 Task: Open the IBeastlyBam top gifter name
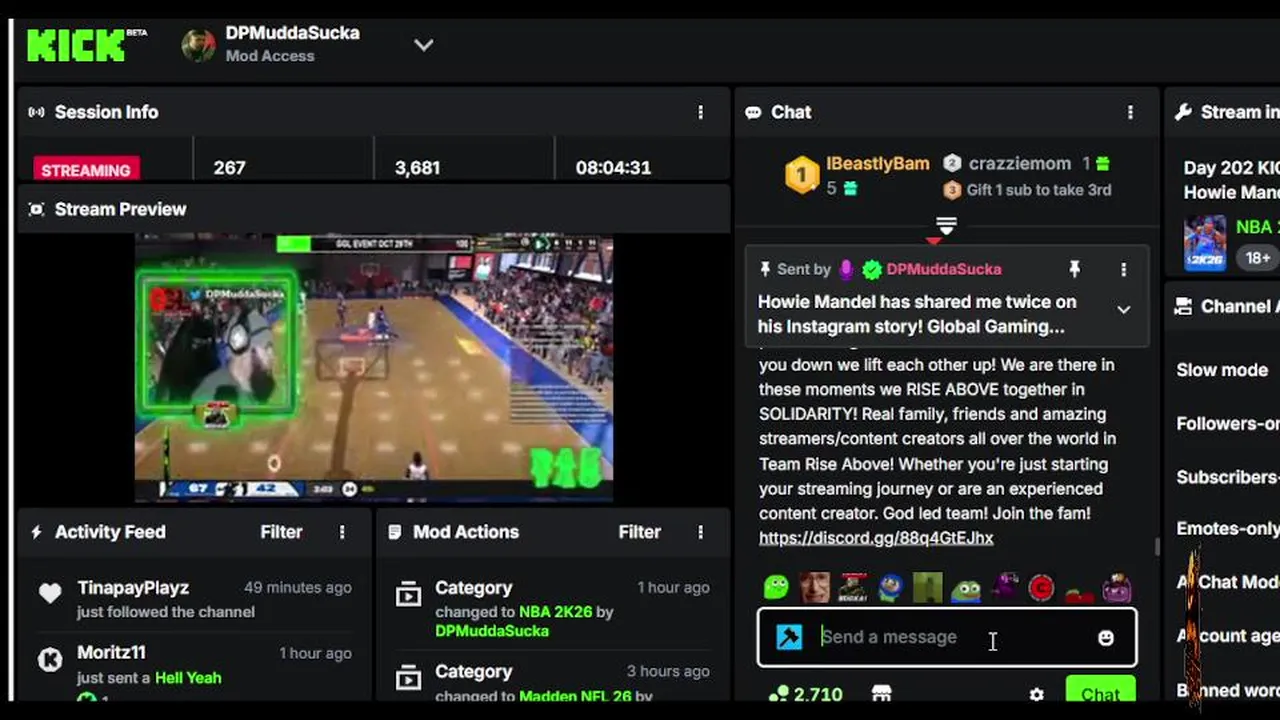point(877,163)
